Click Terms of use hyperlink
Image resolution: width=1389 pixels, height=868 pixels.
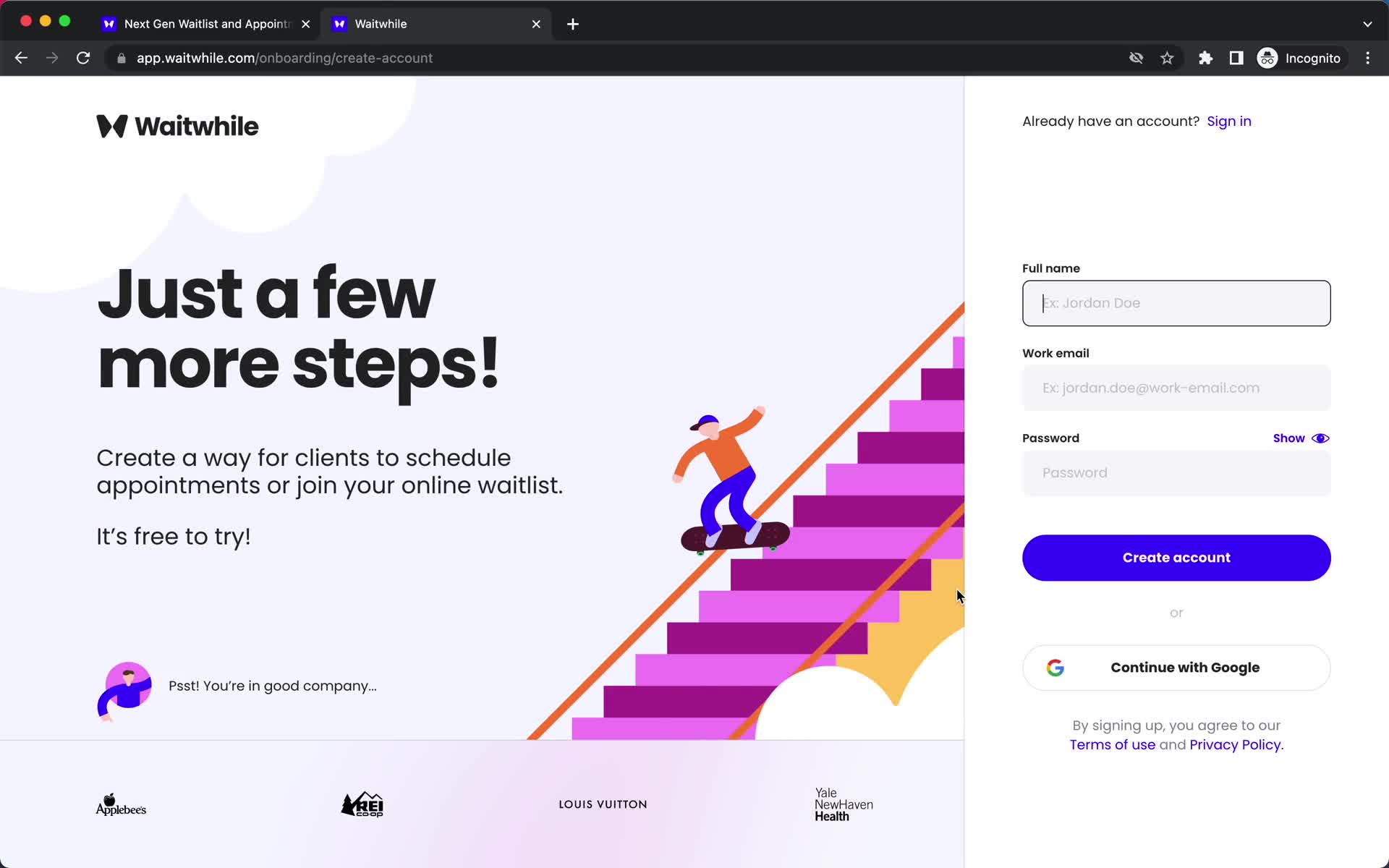(1113, 745)
